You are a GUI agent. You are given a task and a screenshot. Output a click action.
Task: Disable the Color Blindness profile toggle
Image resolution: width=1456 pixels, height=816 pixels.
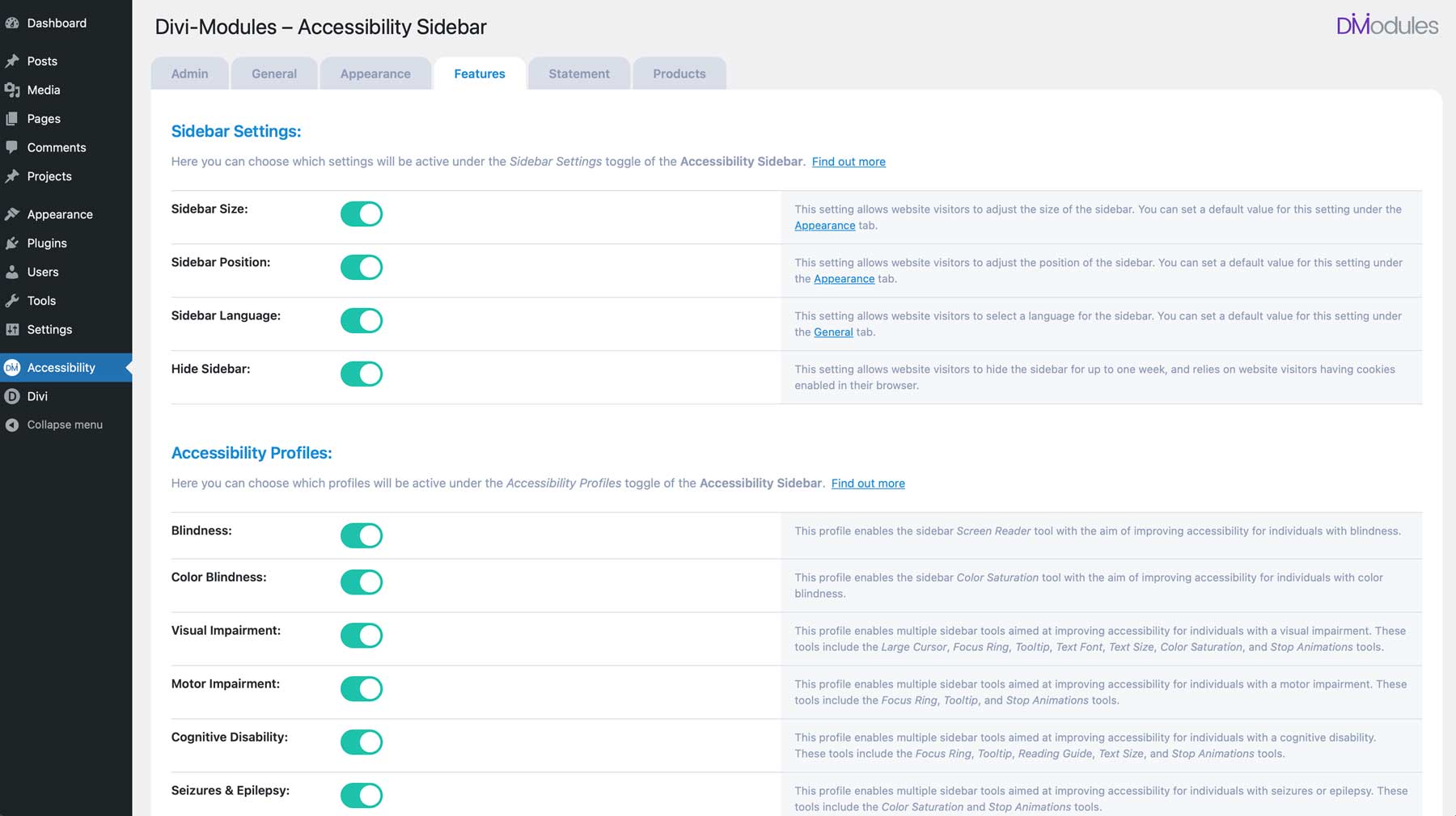point(361,581)
